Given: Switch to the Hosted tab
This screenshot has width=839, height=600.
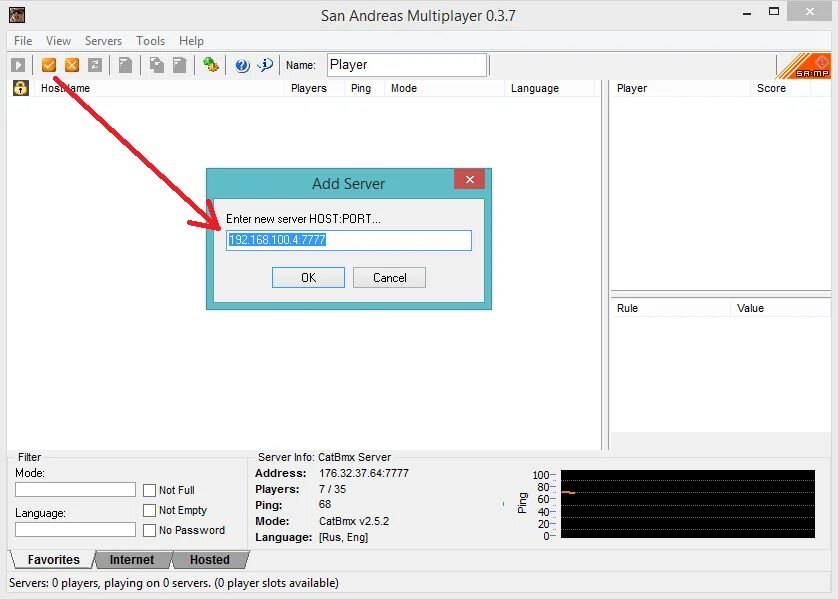Looking at the screenshot, I should [210, 559].
